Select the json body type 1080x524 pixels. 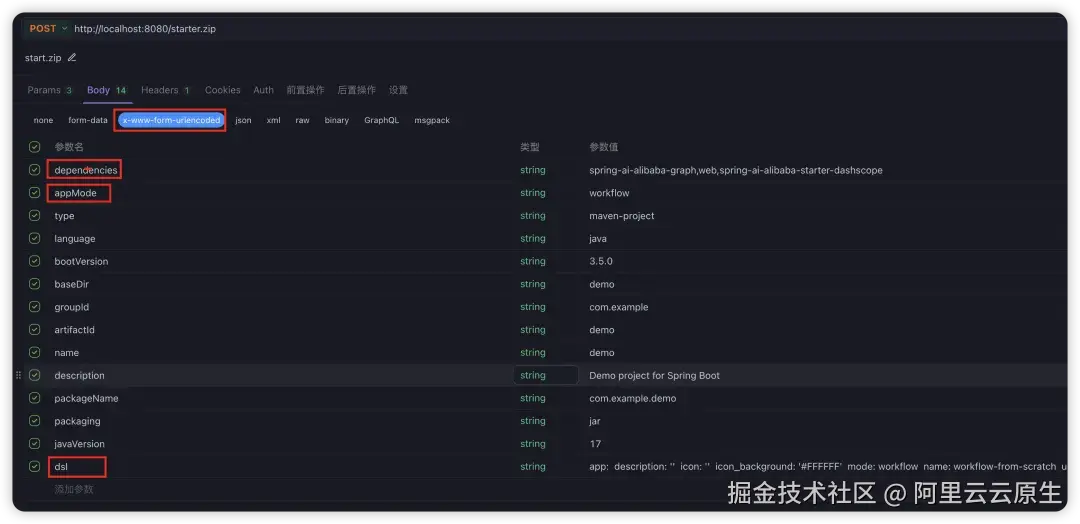(243, 120)
